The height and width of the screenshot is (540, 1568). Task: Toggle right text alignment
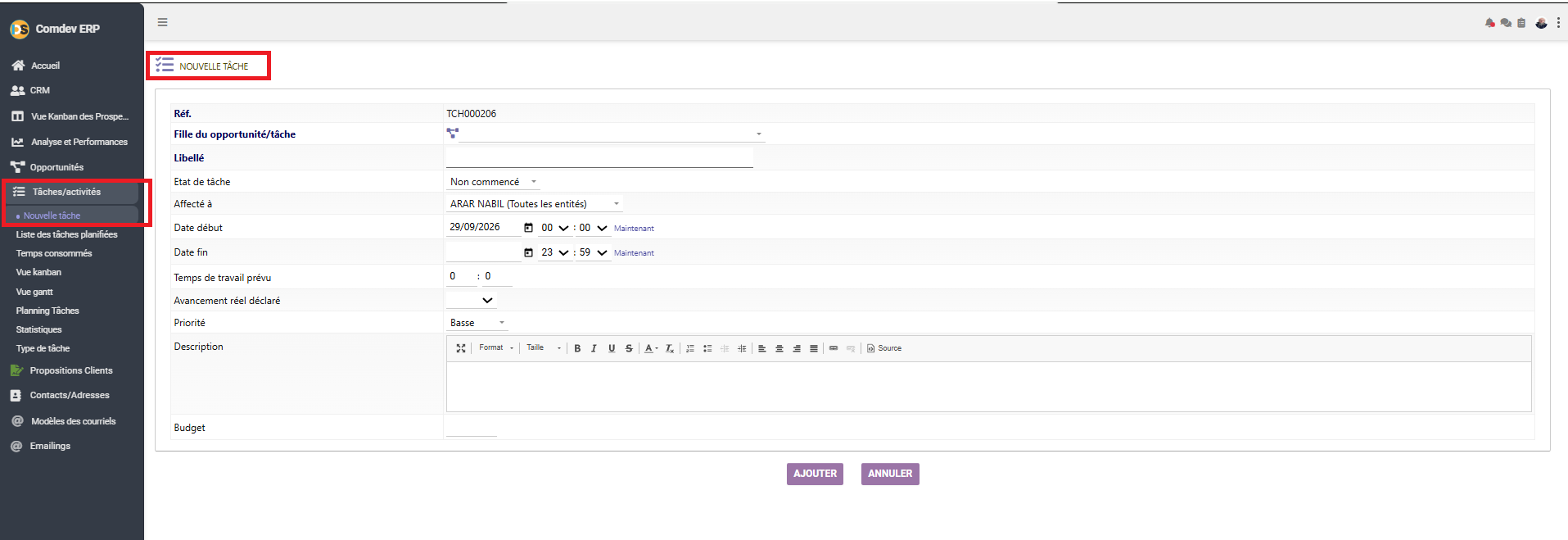797,348
